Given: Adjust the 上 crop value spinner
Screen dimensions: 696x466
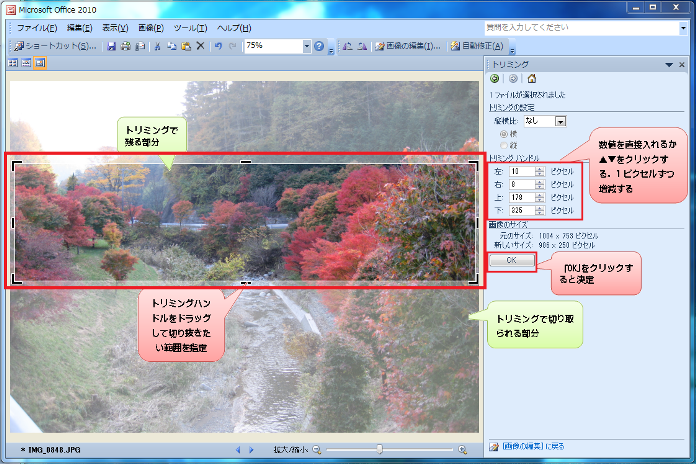Looking at the screenshot, I should (x=540, y=197).
